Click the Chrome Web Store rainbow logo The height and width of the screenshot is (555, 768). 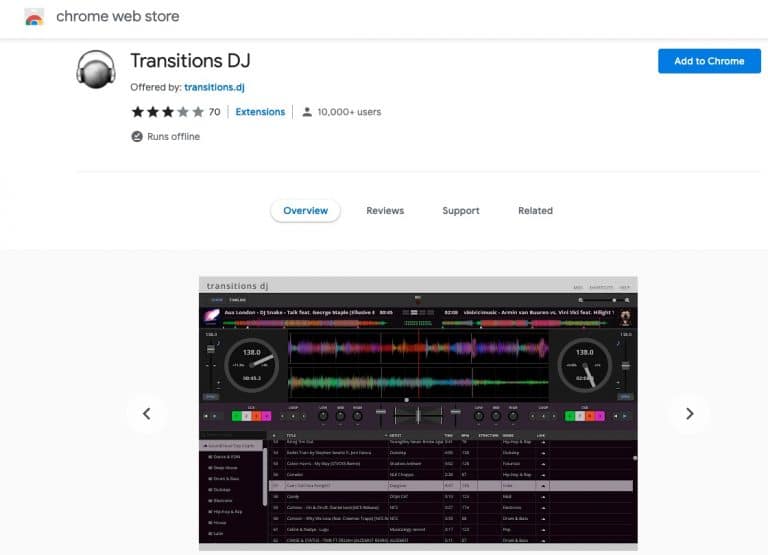(34, 17)
